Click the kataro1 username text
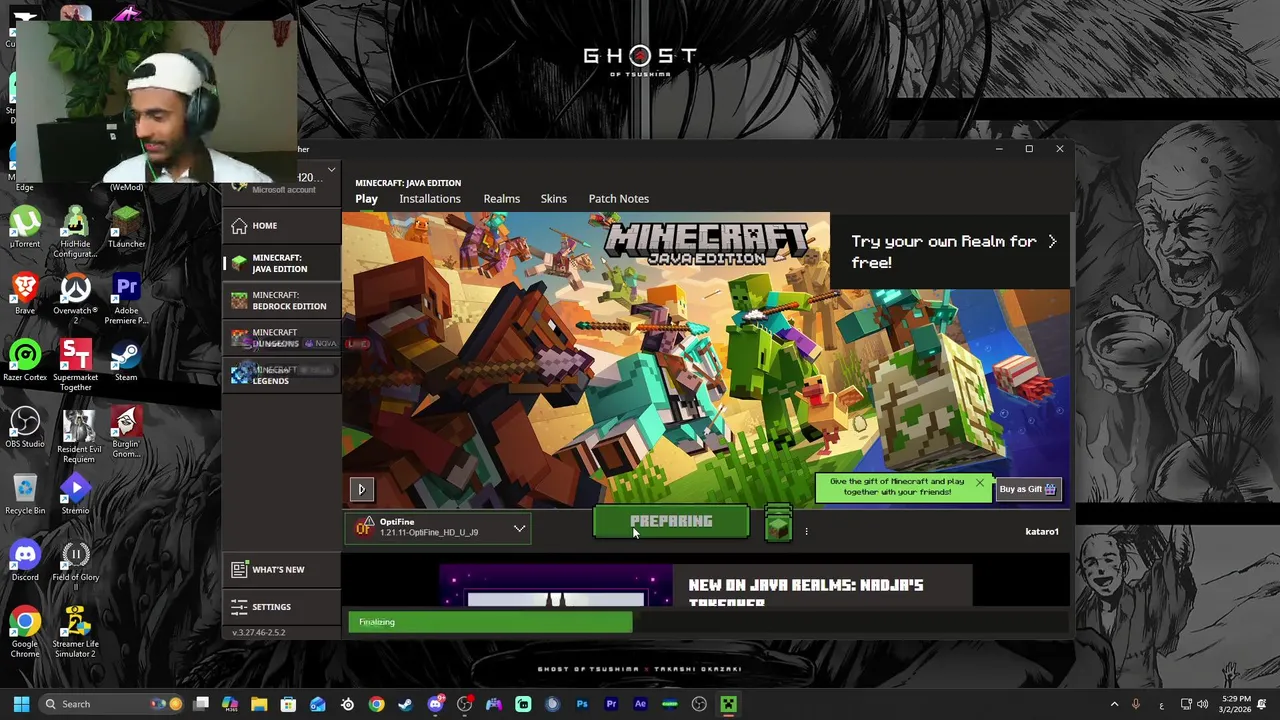 click(x=1042, y=531)
